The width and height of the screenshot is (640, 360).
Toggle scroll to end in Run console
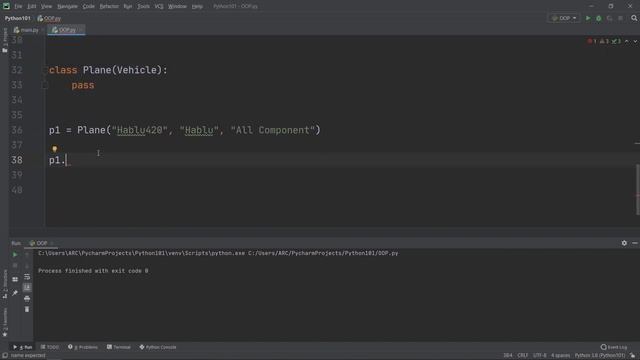tap(27, 288)
